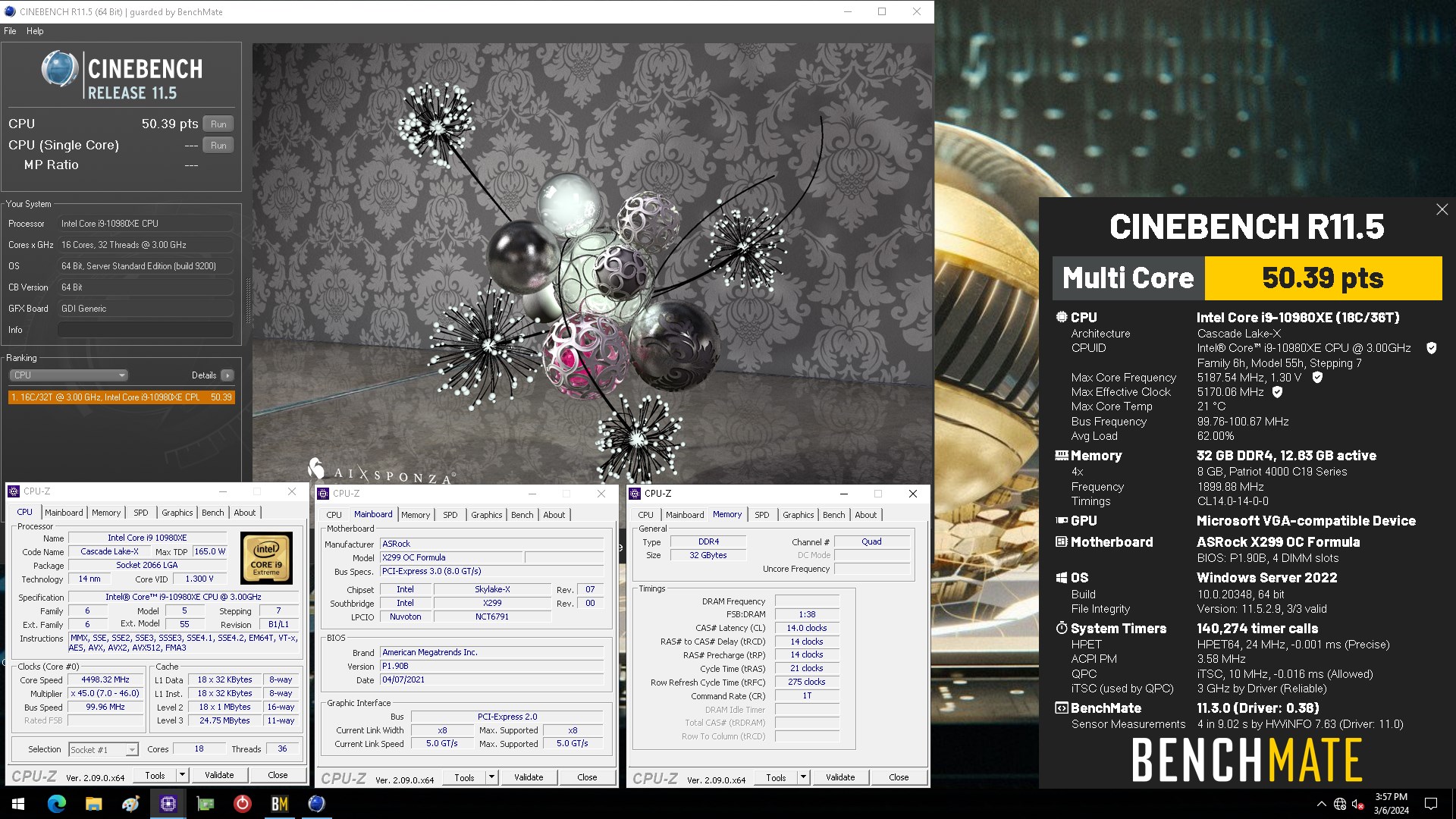Click the verified shield beside Max Core Frequency
This screenshot has height=819, width=1456.
click(x=1317, y=378)
